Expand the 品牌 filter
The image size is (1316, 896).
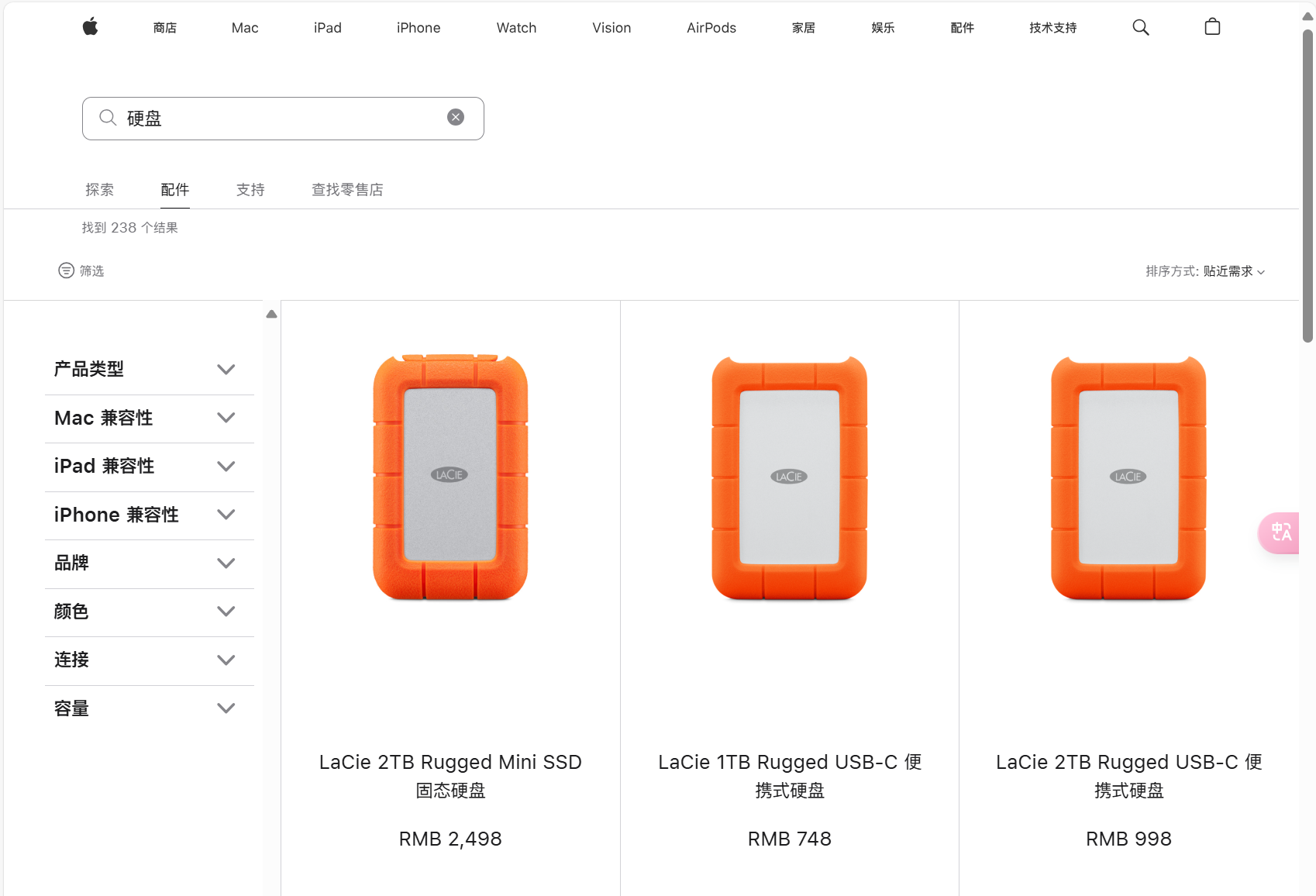150,563
